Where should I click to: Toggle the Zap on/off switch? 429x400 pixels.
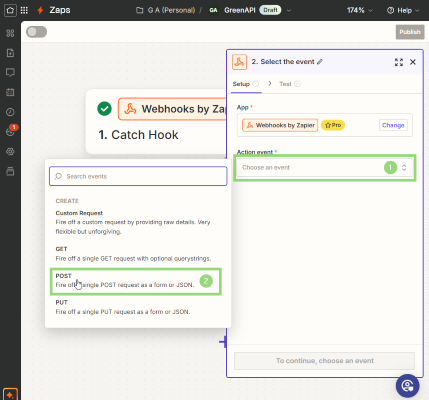coord(37,32)
